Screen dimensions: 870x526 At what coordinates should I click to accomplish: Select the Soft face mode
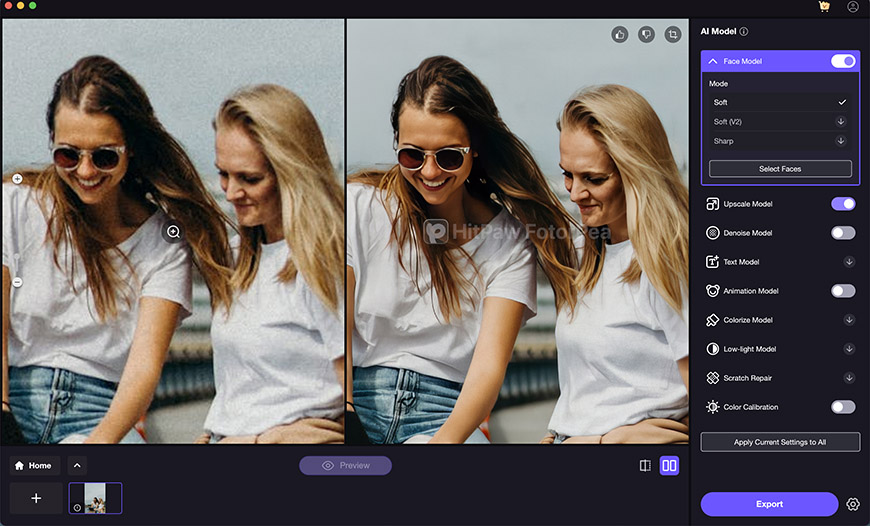pos(780,102)
